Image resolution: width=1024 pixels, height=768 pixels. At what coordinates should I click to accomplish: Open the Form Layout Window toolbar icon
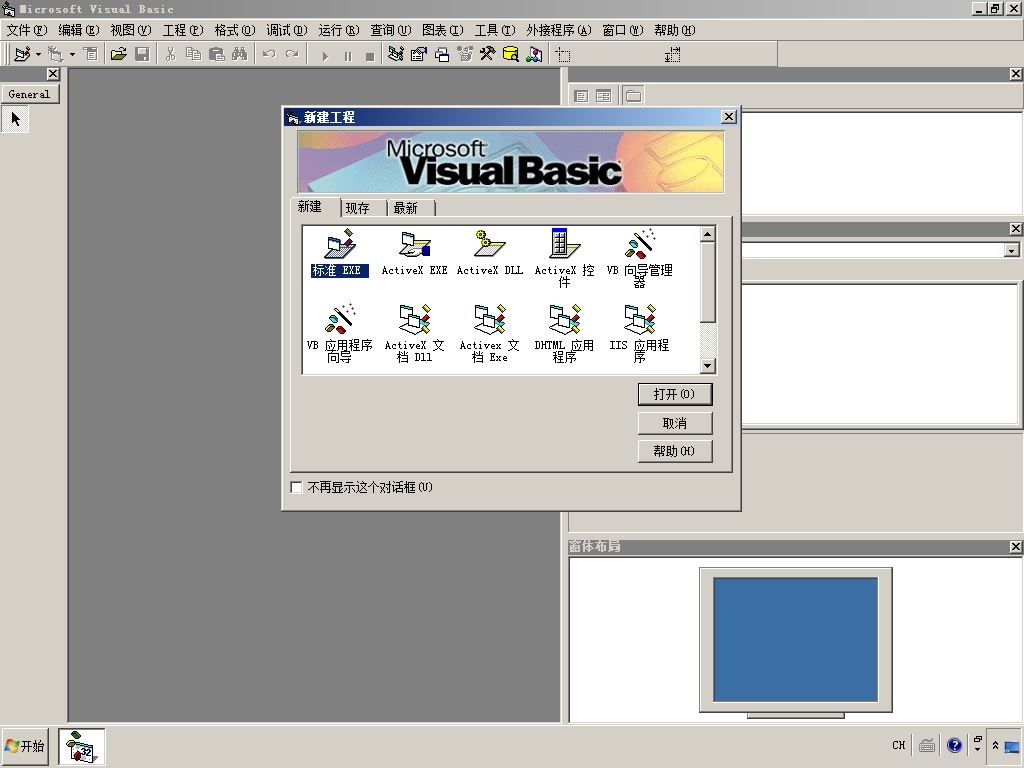442,54
